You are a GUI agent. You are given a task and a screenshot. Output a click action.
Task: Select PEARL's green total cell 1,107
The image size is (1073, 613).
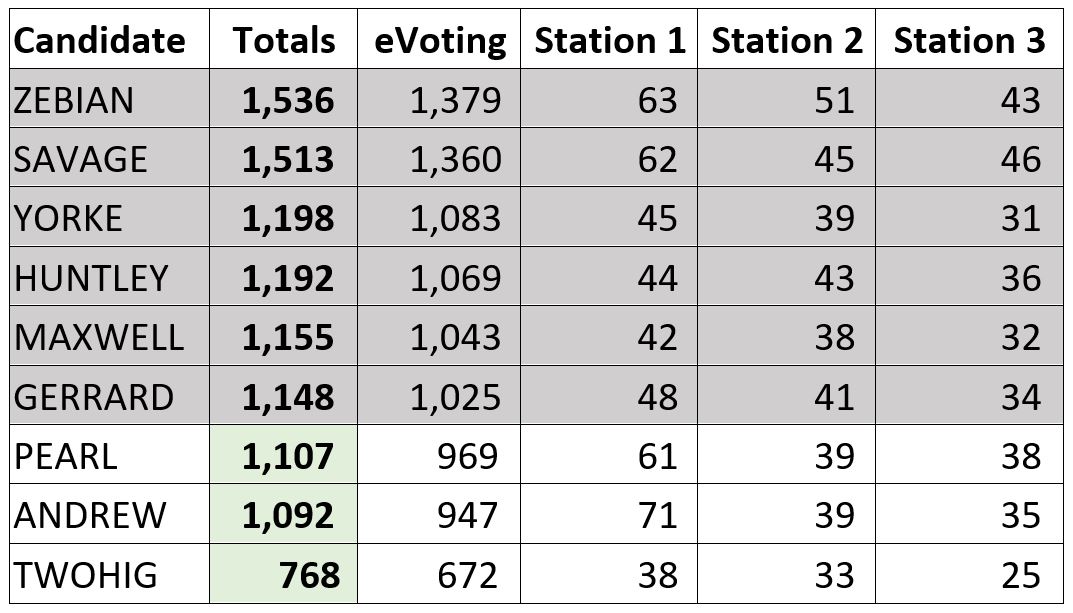(283, 455)
